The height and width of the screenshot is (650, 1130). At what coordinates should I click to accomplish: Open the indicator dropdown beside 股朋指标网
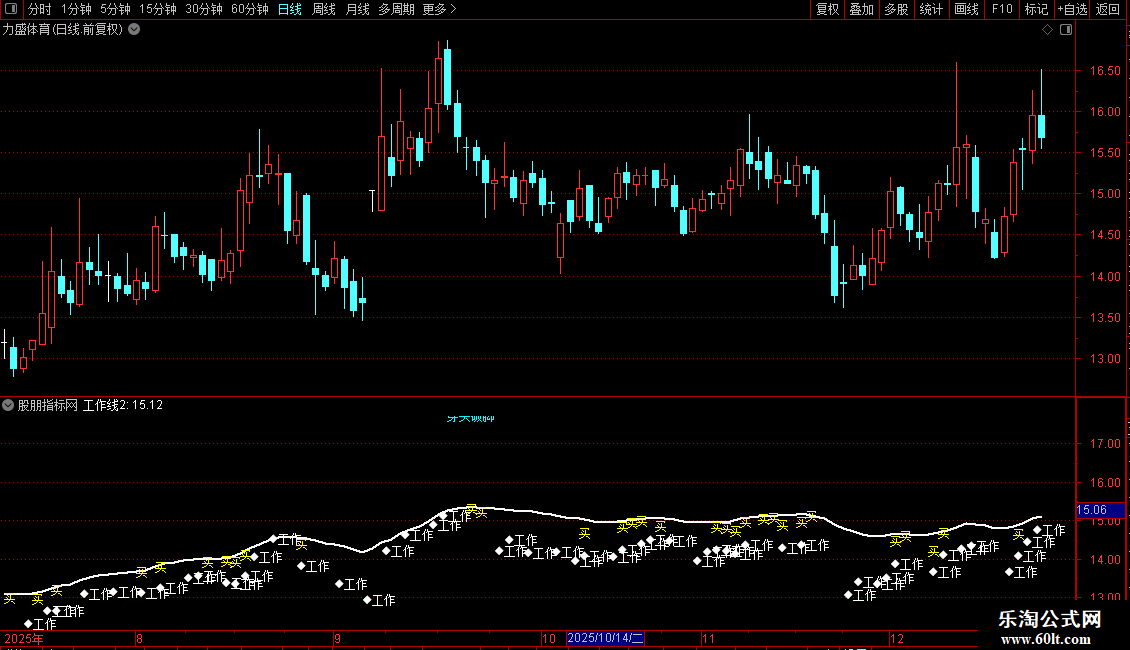point(8,405)
